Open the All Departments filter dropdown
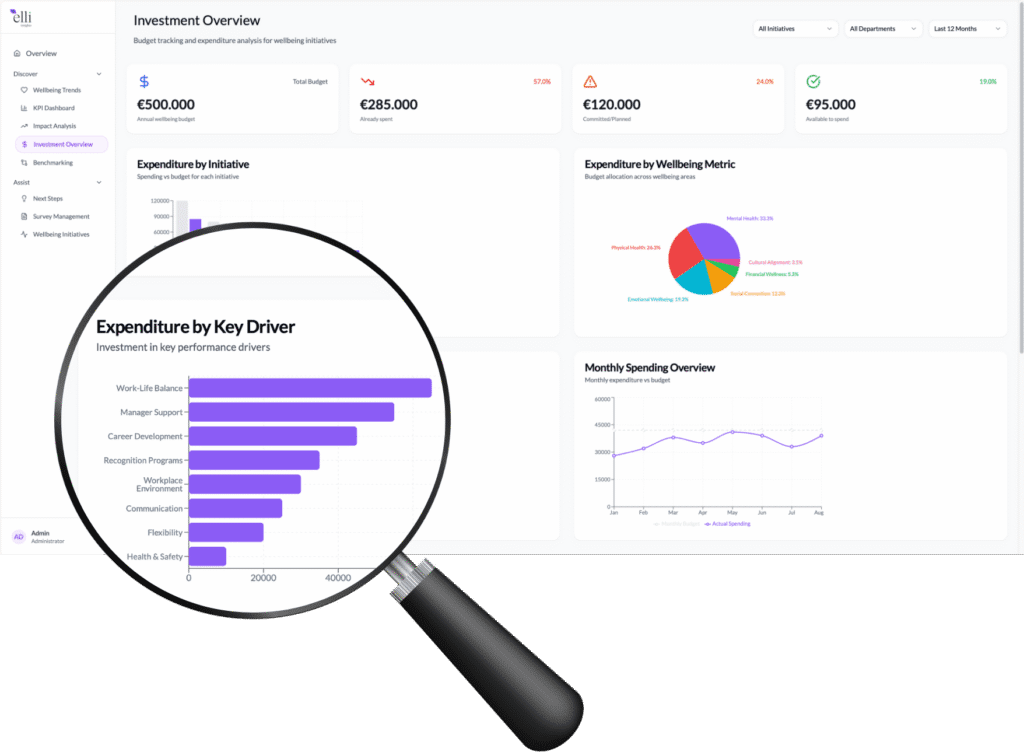Screen dimensions: 1024x752 pos(883,29)
